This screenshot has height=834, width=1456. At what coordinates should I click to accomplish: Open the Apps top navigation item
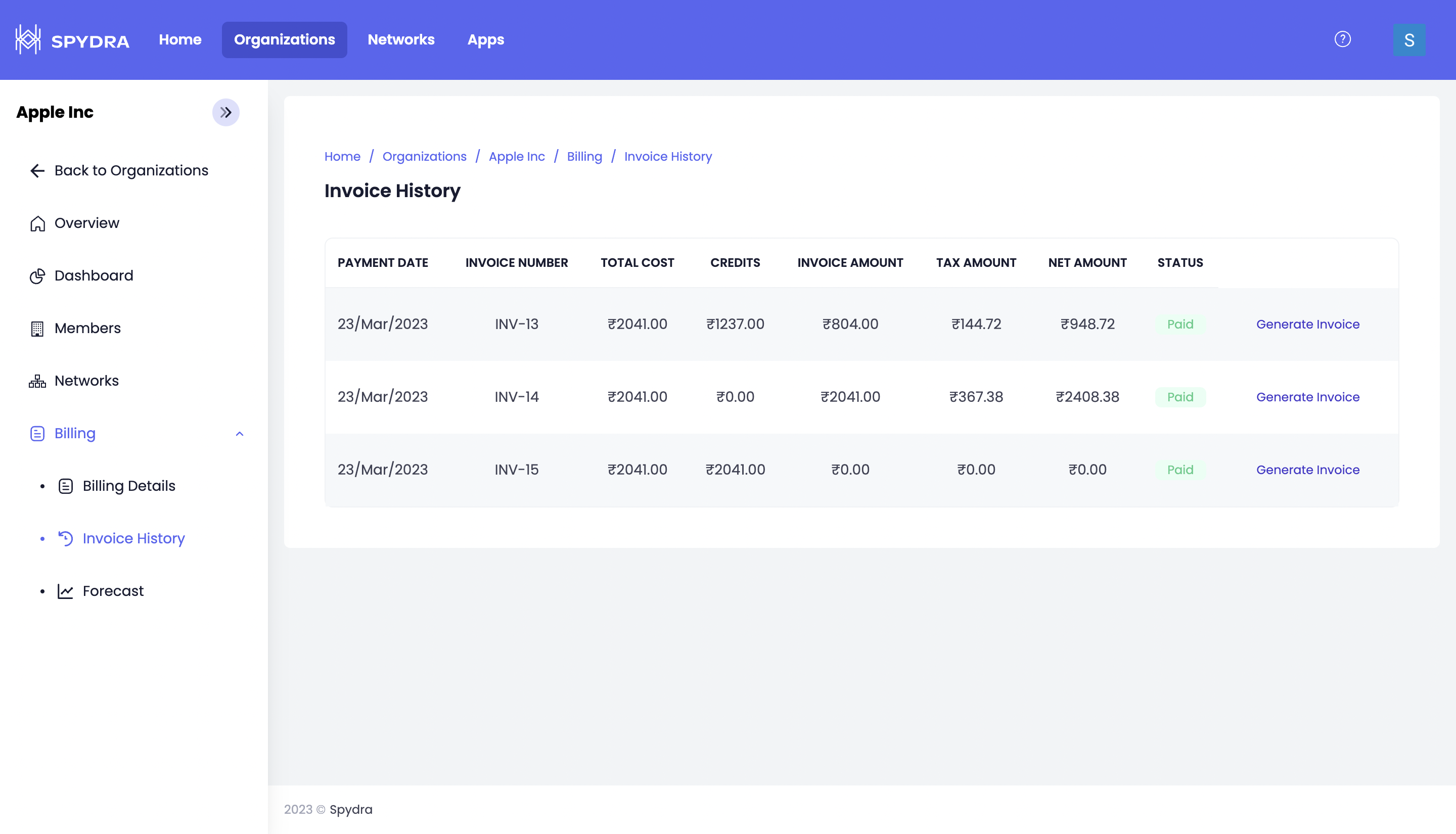tap(485, 39)
